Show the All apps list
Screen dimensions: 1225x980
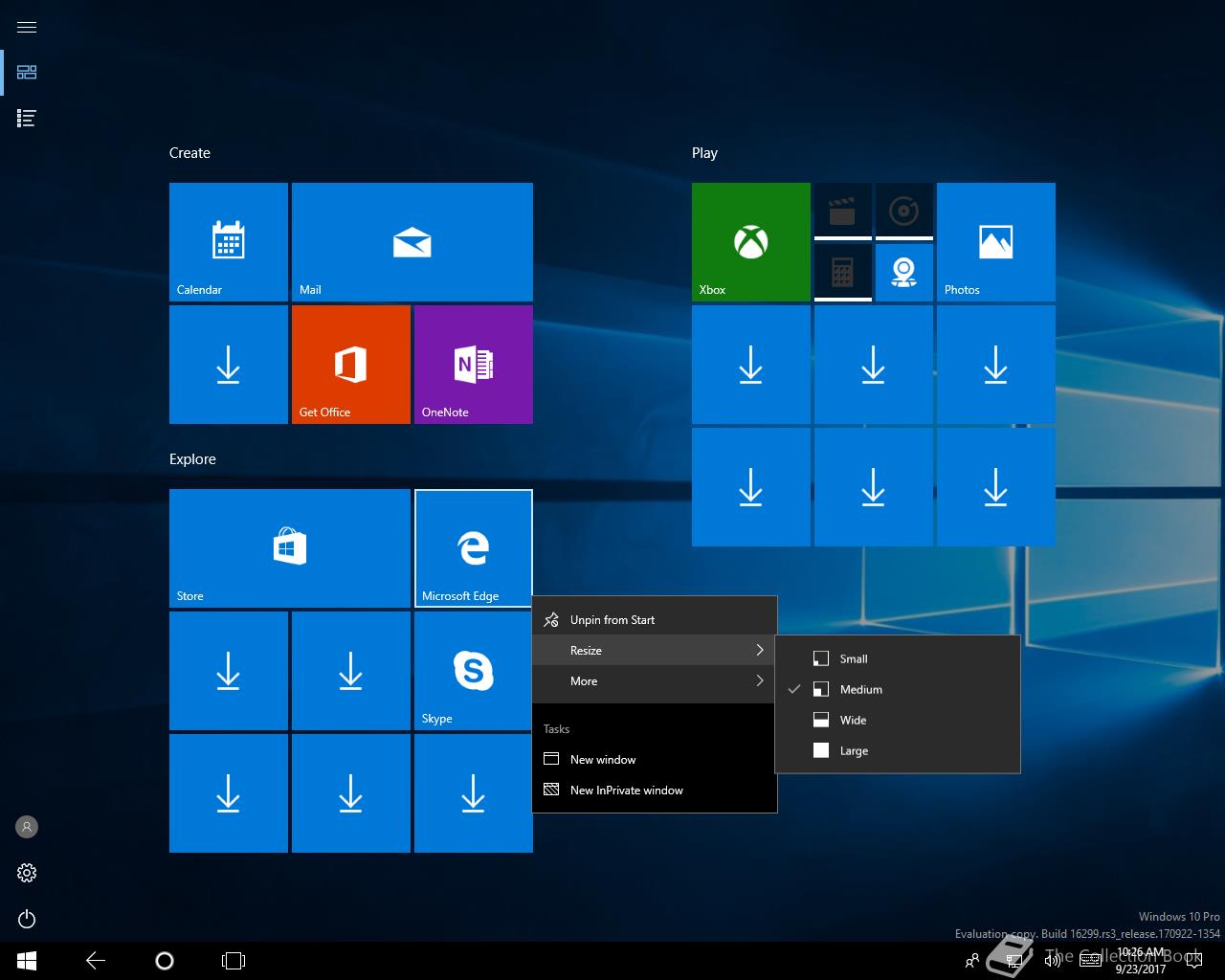click(x=27, y=119)
